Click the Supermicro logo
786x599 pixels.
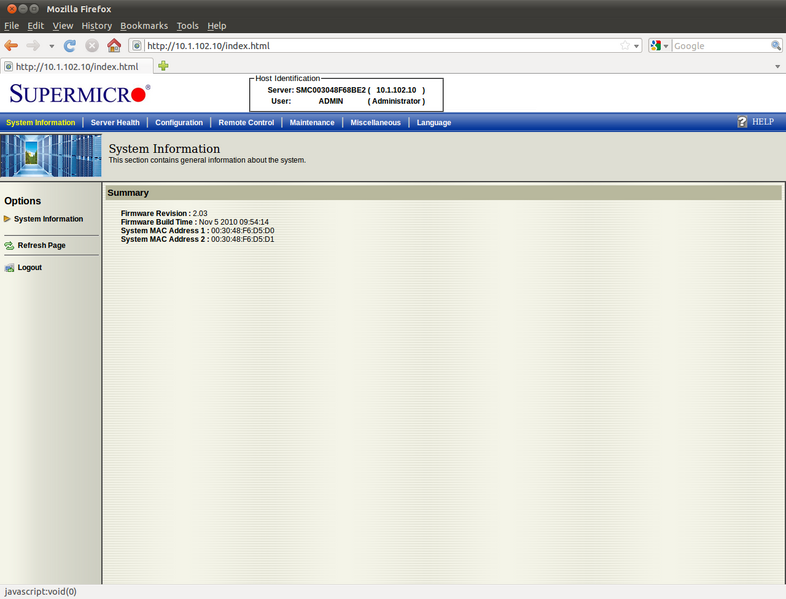(80, 94)
